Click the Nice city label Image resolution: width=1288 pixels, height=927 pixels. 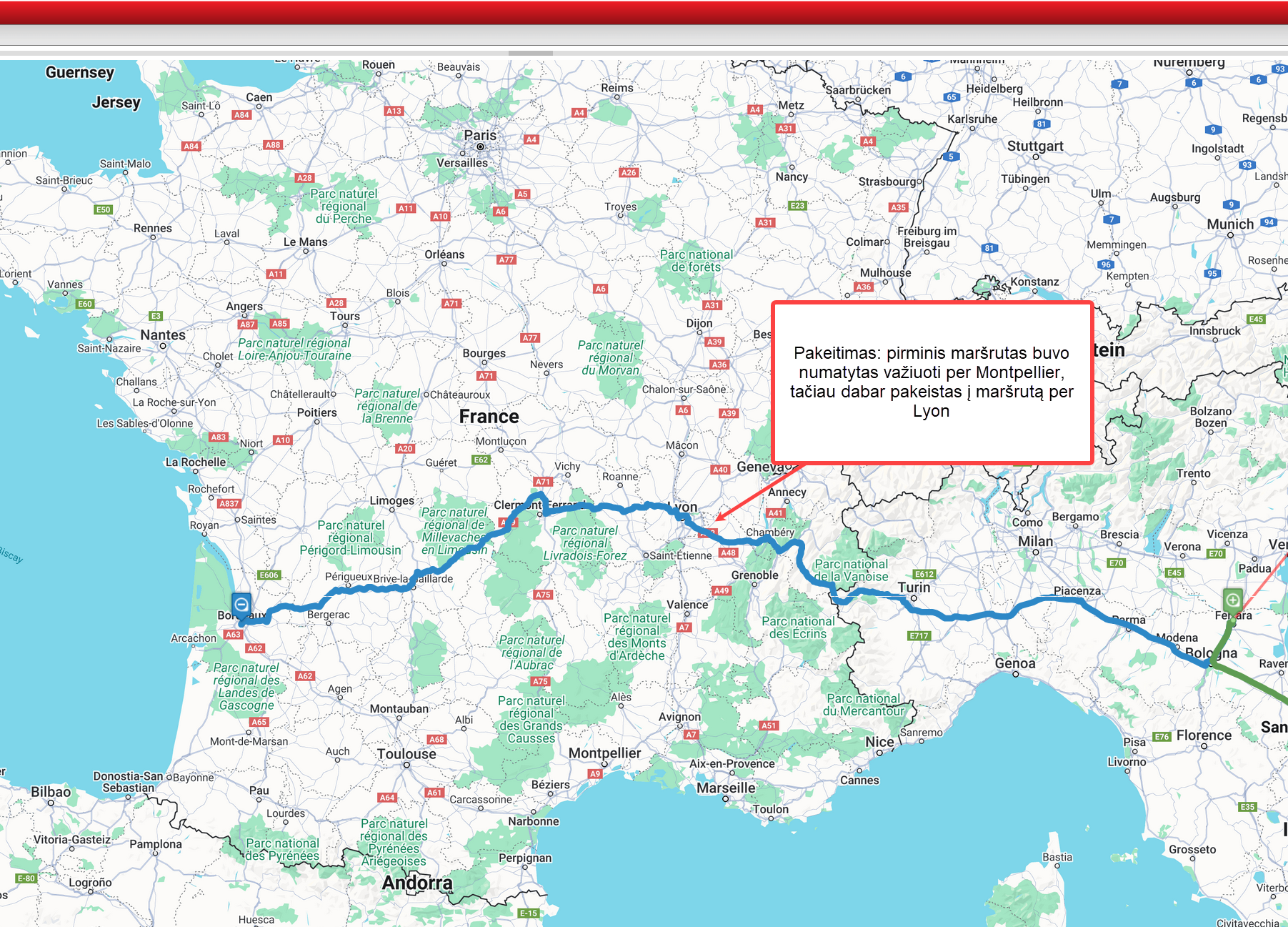pyautogui.click(x=879, y=742)
